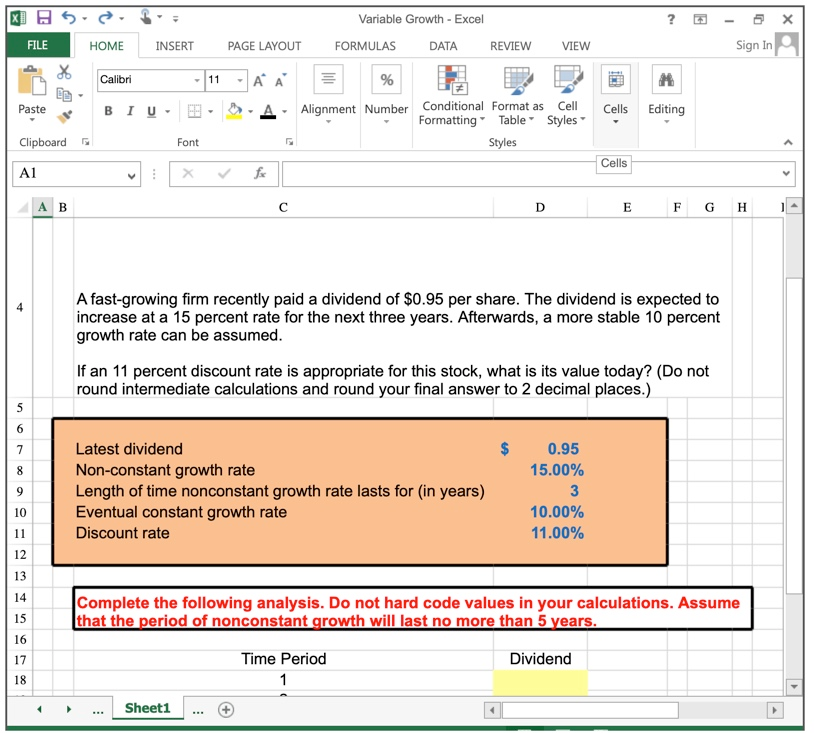
Task: Add a new sheet with the plus button
Action: point(226,709)
